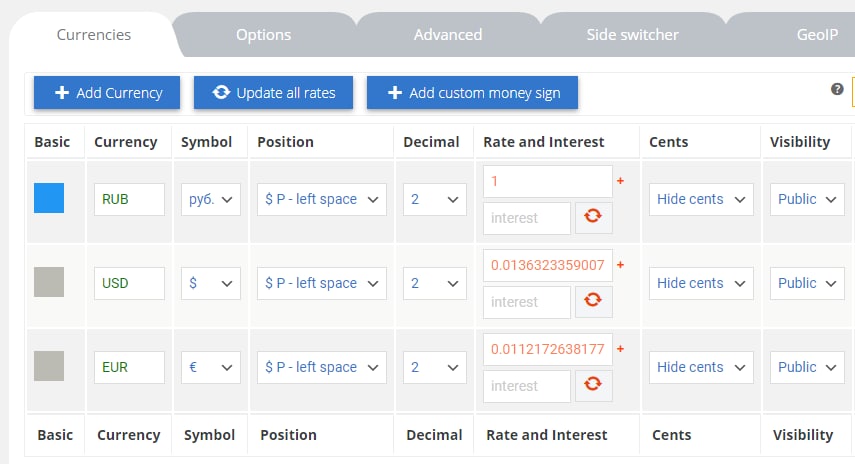Viewport: 855px width, 464px height.
Task: Click the EUR interest input field
Action: coord(527,386)
